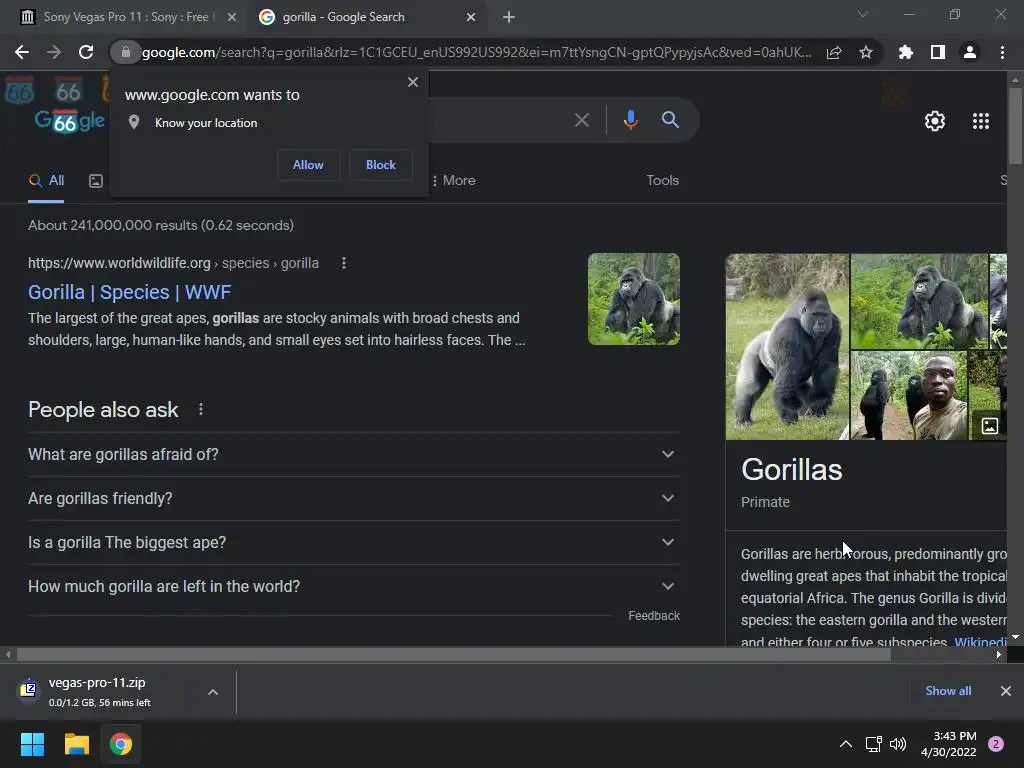Image resolution: width=1024 pixels, height=768 pixels.
Task: Dismiss the location permission popup
Action: 413,82
